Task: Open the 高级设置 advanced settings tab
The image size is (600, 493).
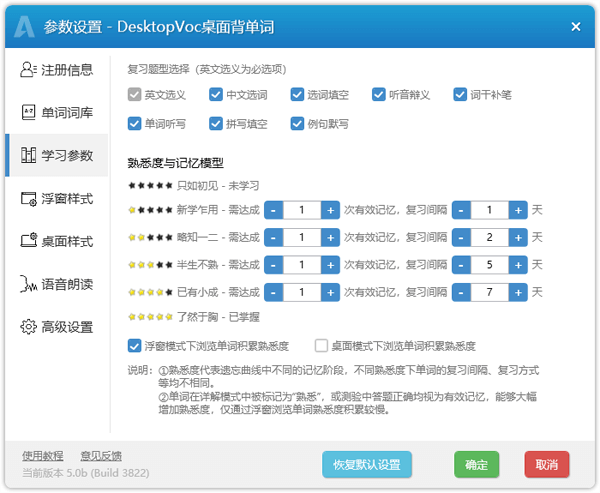Action: pyautogui.click(x=57, y=327)
